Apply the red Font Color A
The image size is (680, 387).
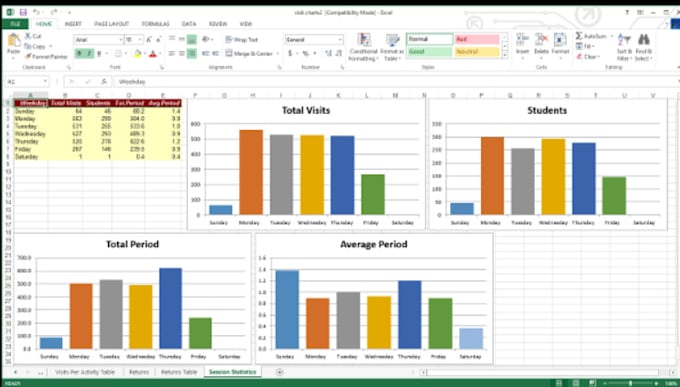click(152, 54)
